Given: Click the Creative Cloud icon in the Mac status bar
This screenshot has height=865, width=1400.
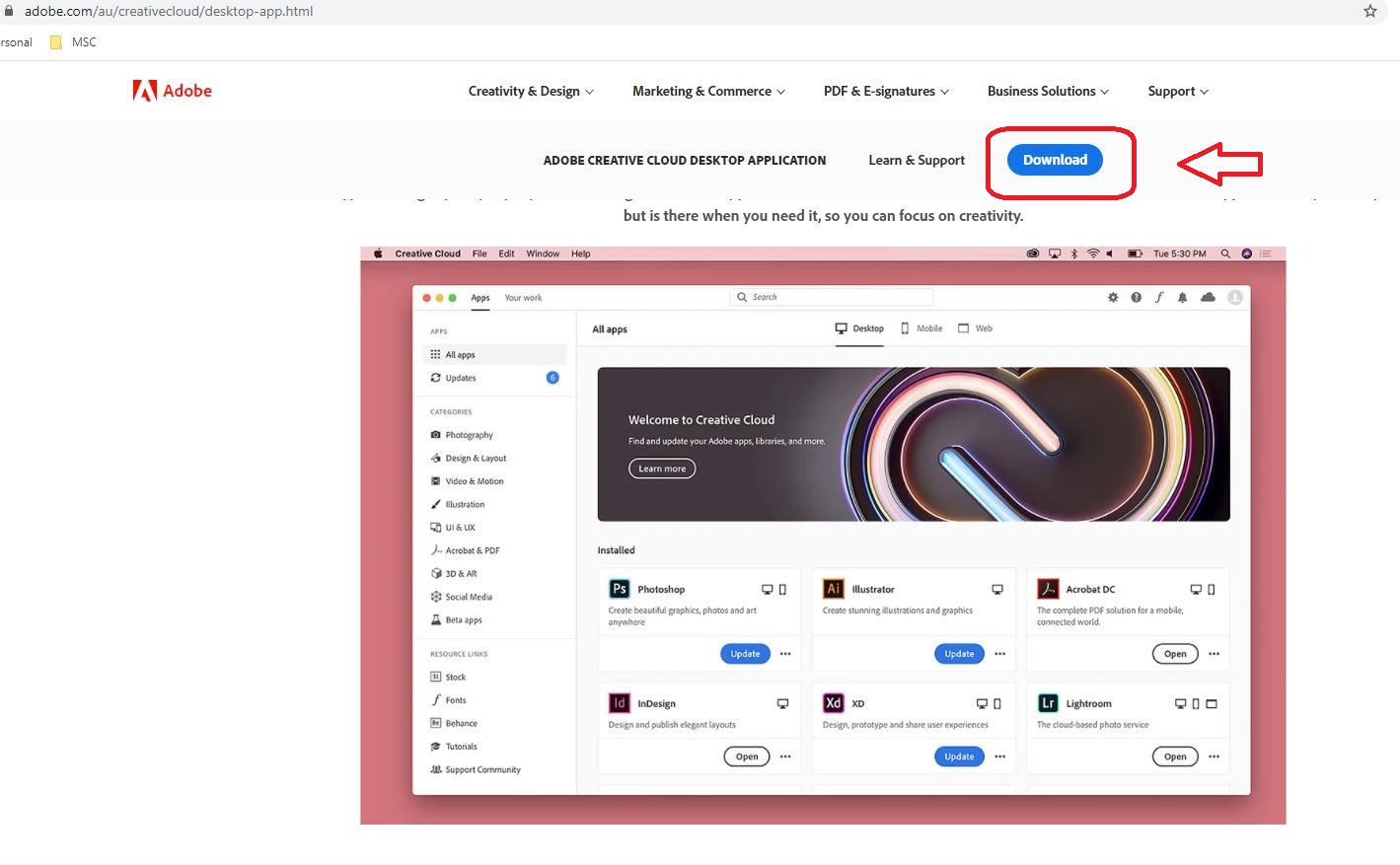Looking at the screenshot, I should tap(1033, 253).
